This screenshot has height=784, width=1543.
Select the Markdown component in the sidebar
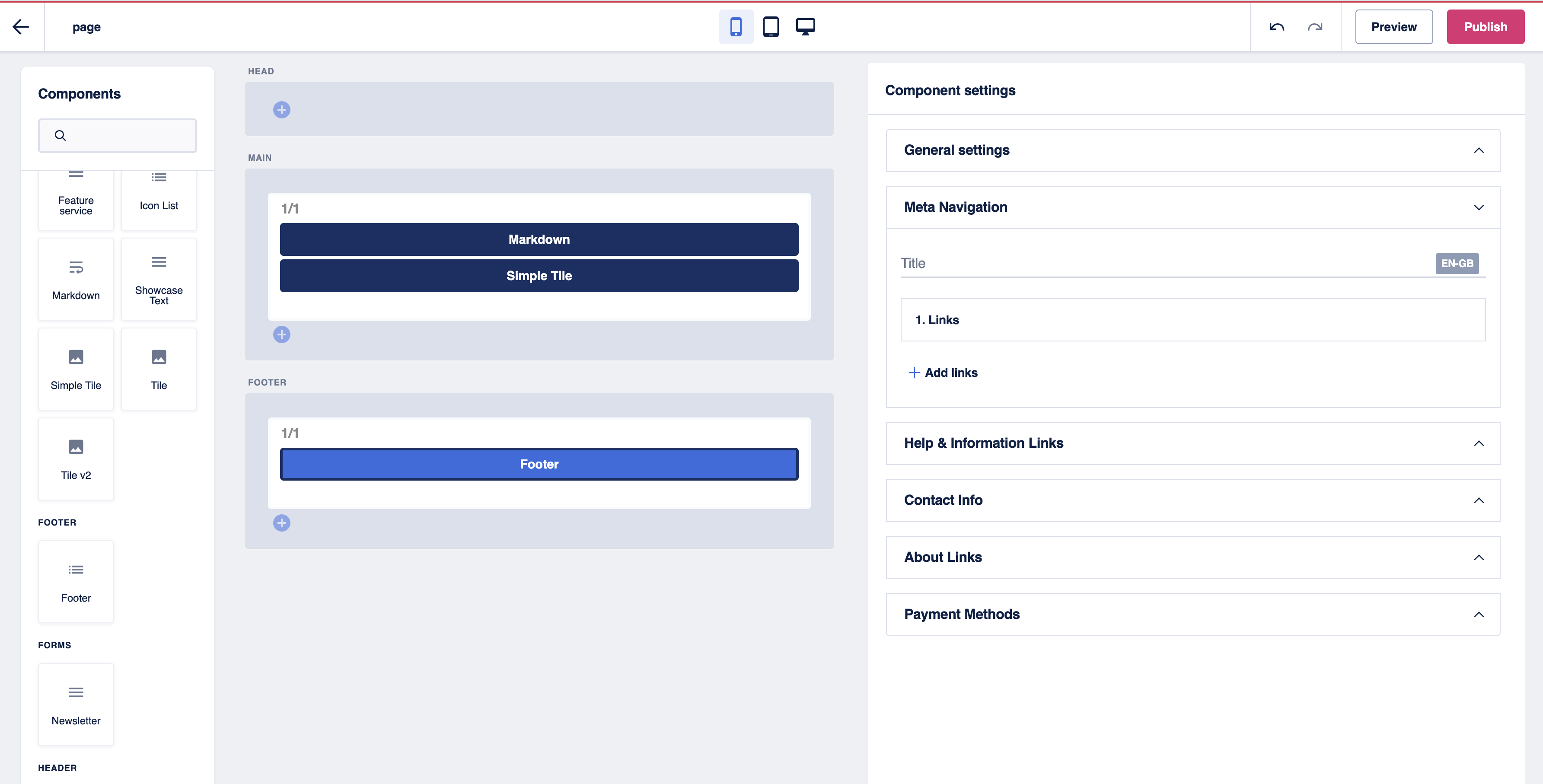[x=76, y=278]
